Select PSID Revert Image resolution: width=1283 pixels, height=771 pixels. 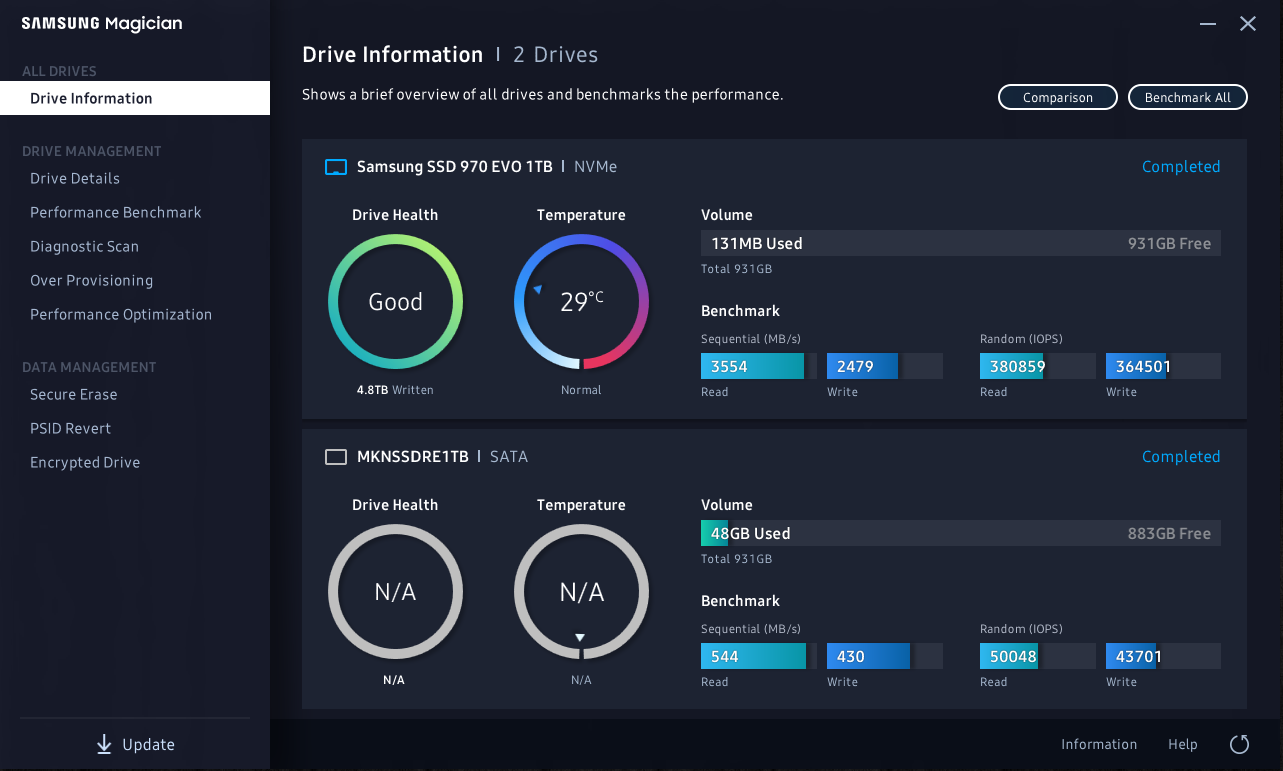coord(70,429)
